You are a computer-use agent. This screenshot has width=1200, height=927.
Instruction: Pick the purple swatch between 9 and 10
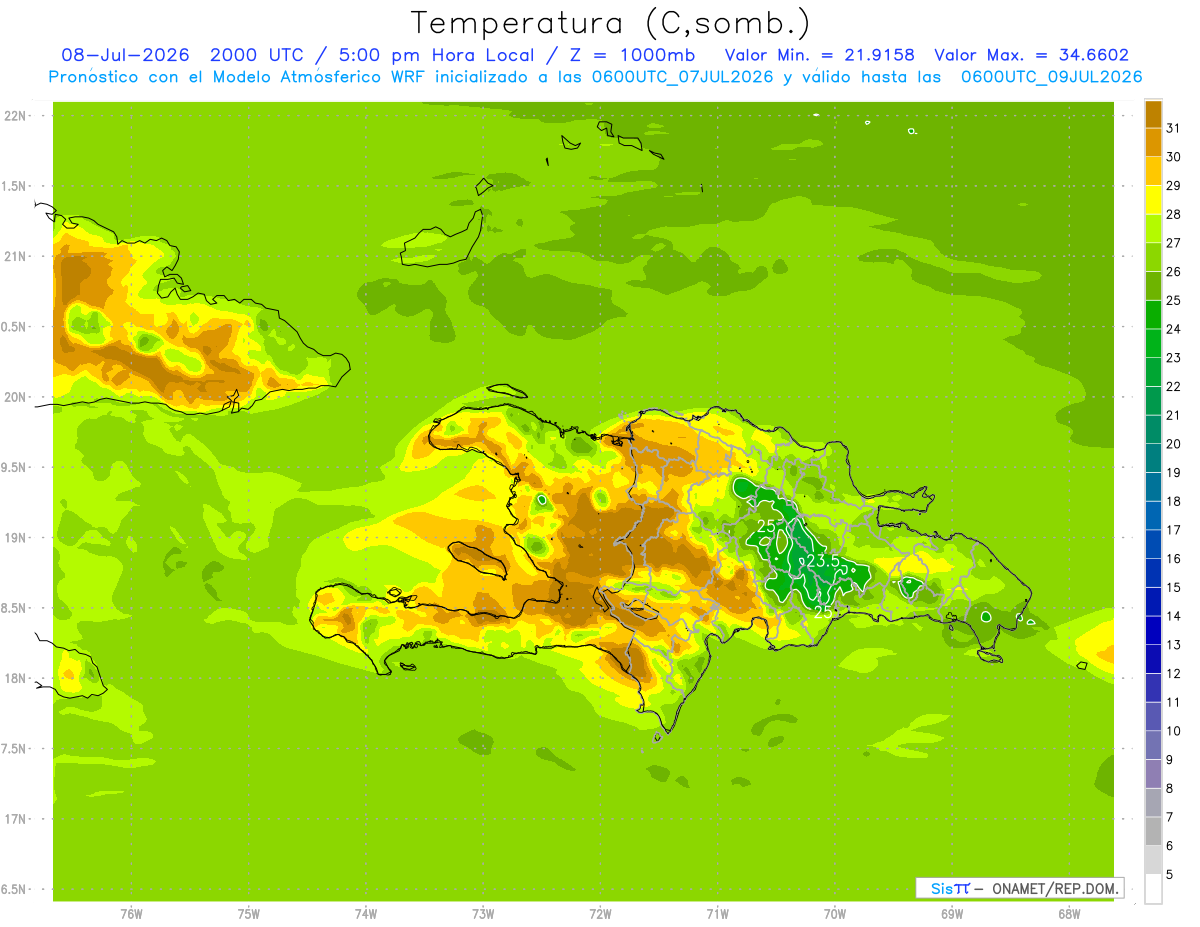pyautogui.click(x=1153, y=745)
